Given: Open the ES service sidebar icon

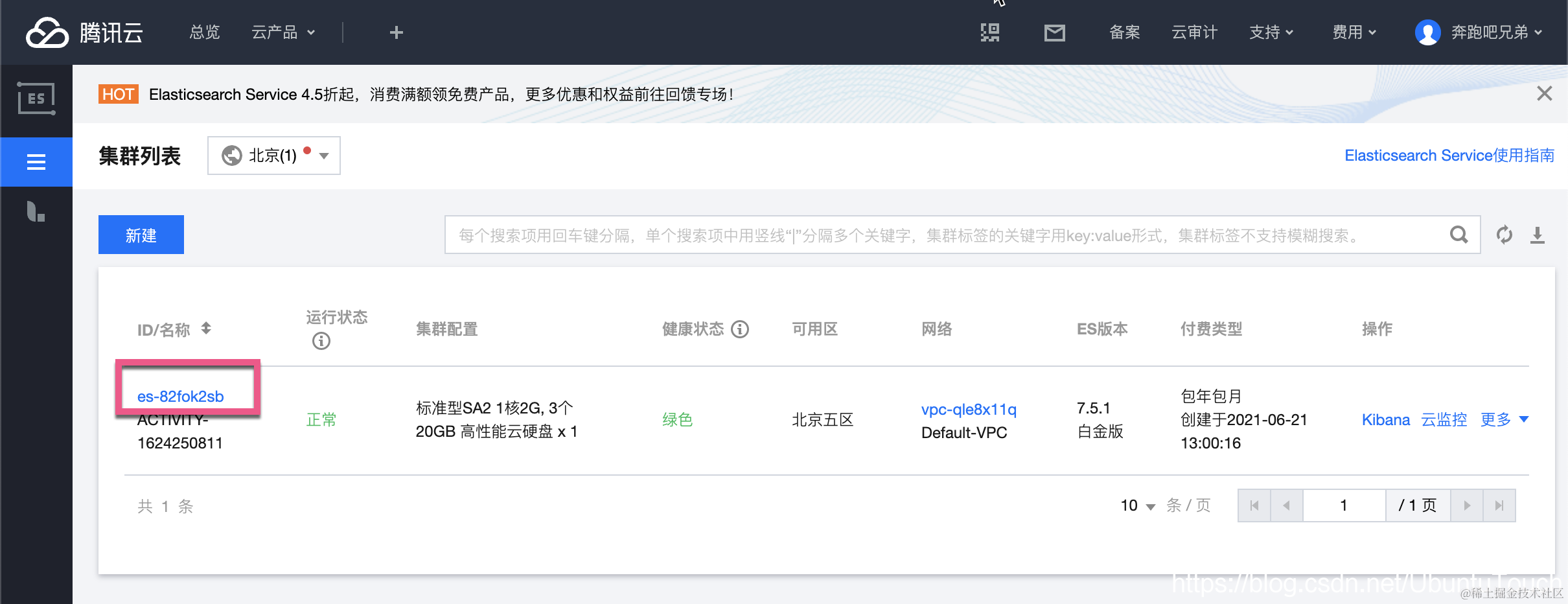Looking at the screenshot, I should pos(36,99).
